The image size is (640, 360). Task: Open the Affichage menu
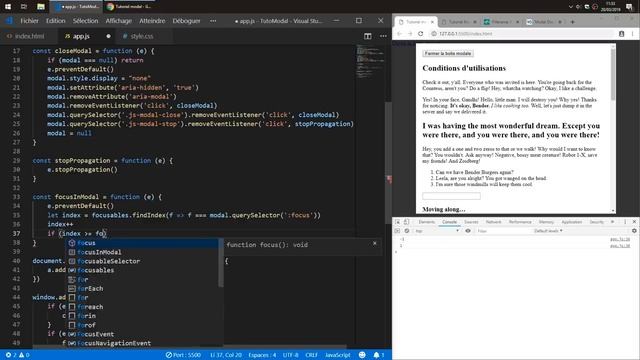118,21
